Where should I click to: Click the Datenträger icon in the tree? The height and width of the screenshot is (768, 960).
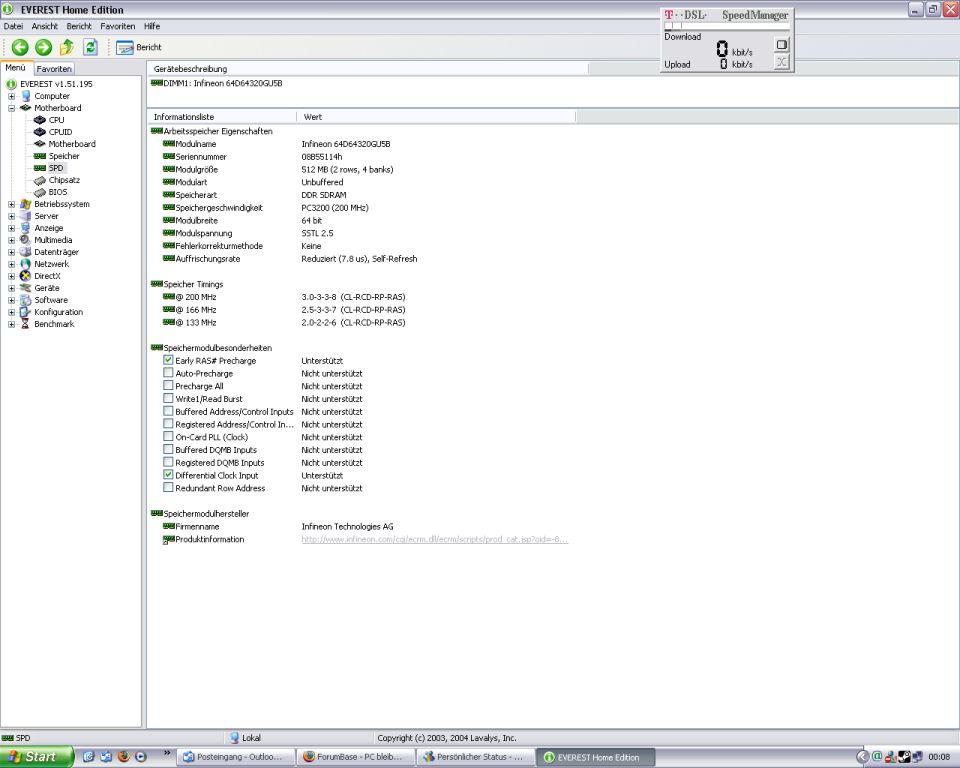26,252
